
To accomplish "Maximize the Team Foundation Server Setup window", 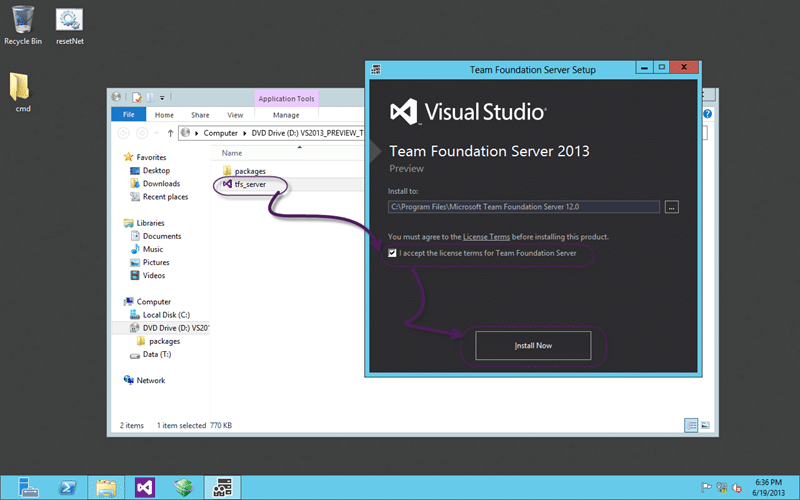I will [x=662, y=67].
